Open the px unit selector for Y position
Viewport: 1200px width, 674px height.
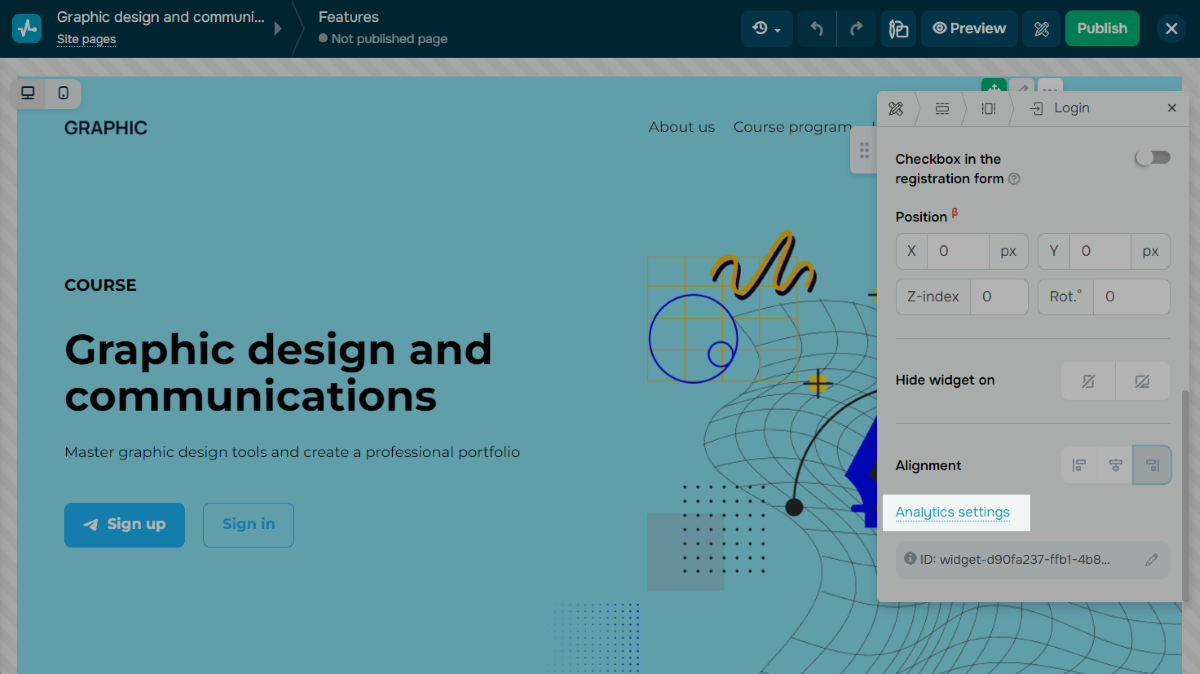(x=1150, y=252)
